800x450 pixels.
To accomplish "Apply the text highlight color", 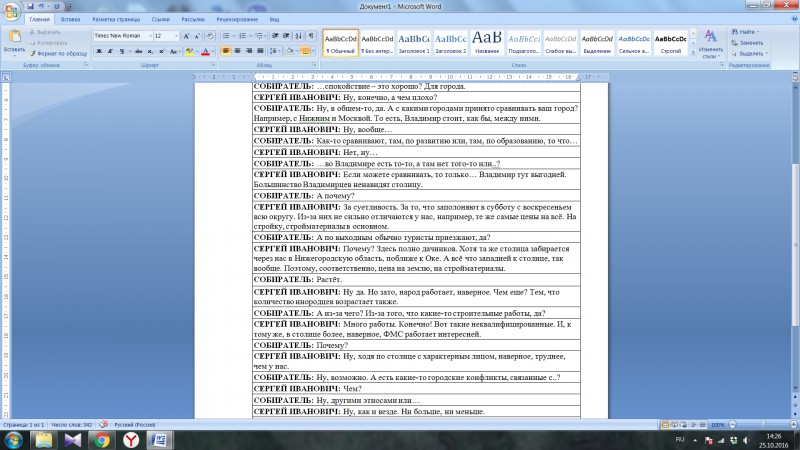I will tap(189, 51).
